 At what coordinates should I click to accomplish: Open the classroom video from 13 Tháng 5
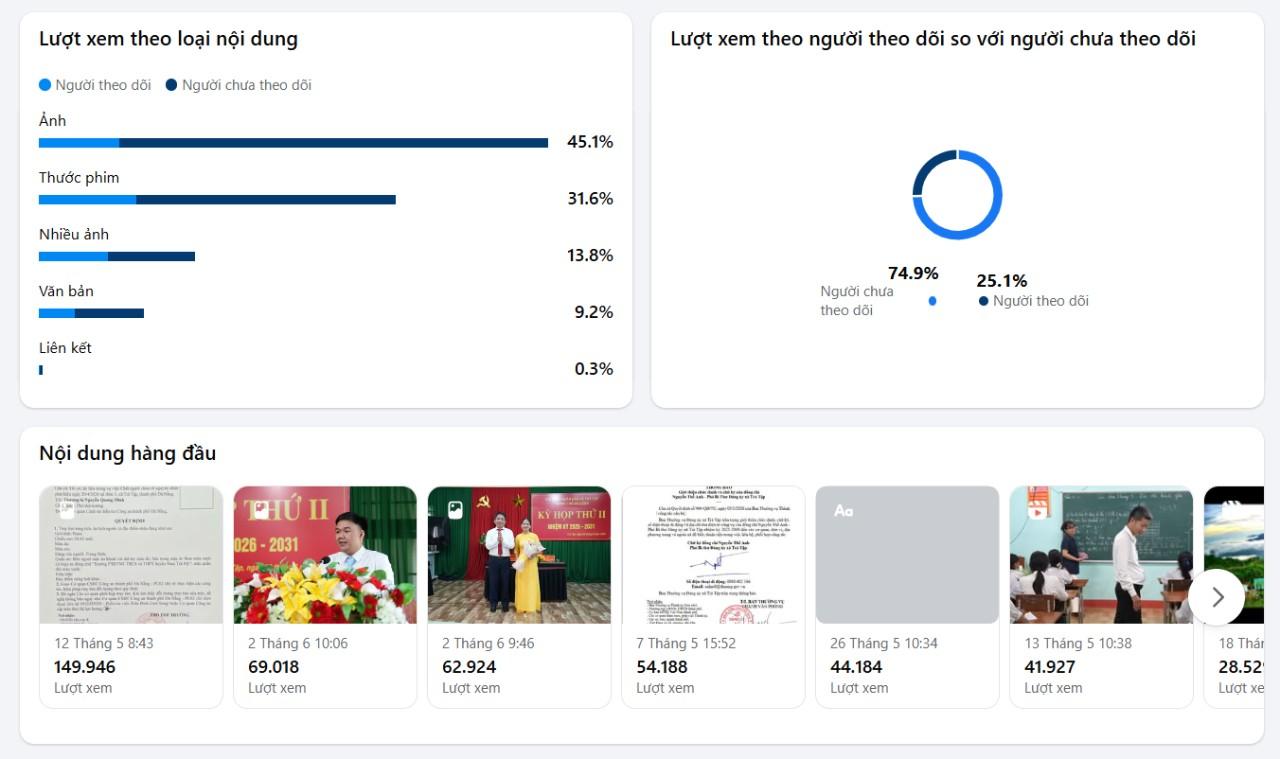click(1101, 597)
